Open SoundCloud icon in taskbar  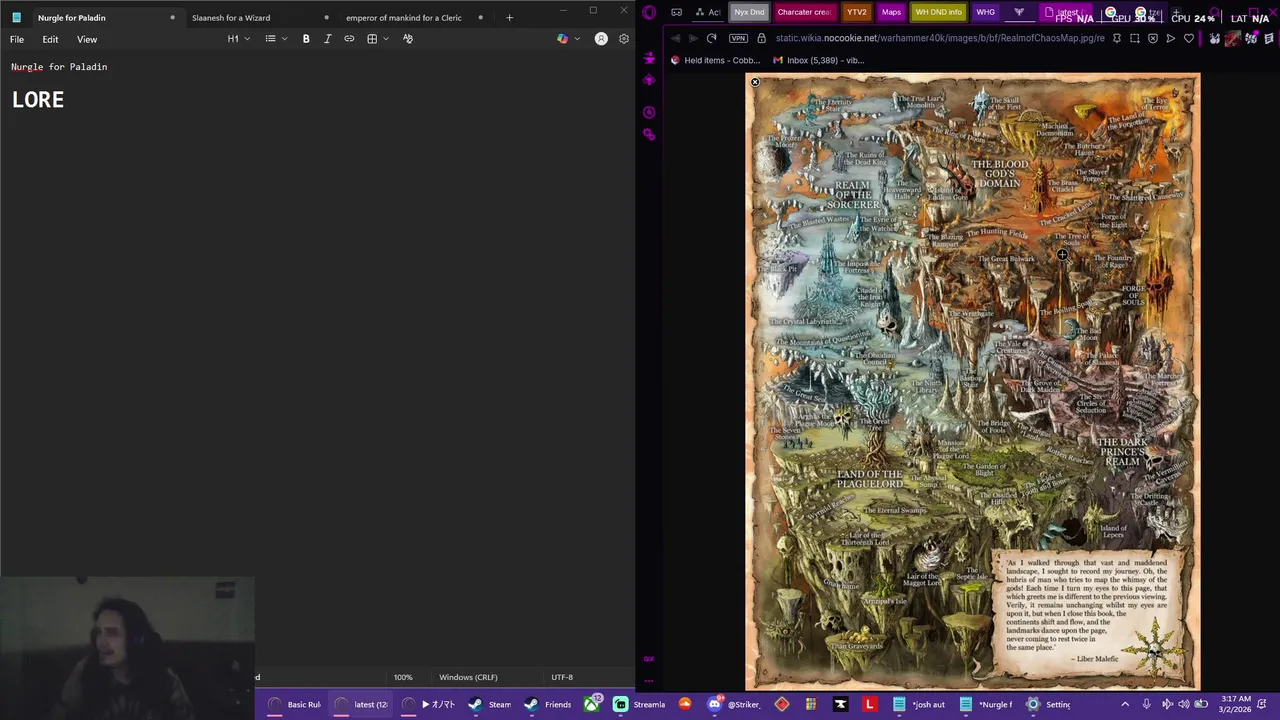pos(685,704)
